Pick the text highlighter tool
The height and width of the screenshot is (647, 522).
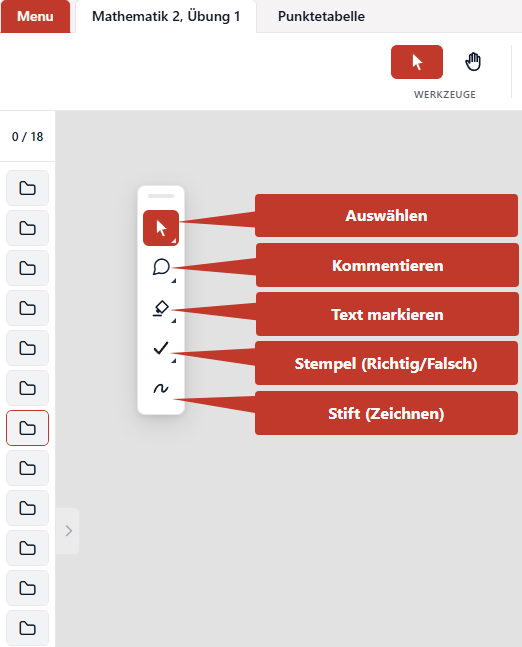click(x=161, y=308)
